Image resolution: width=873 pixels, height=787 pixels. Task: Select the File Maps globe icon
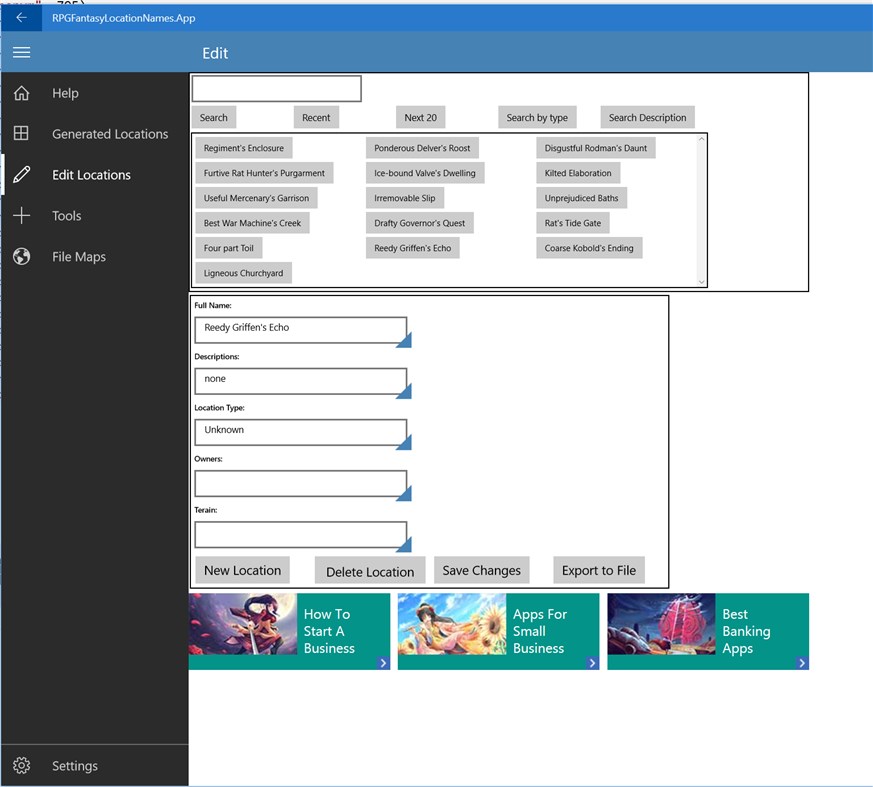[20, 256]
